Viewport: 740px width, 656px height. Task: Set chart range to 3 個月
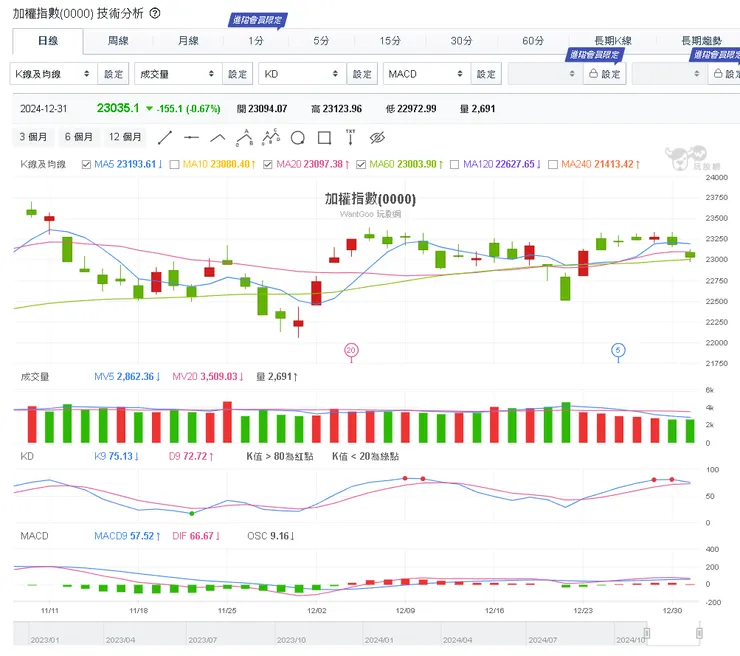pos(33,137)
